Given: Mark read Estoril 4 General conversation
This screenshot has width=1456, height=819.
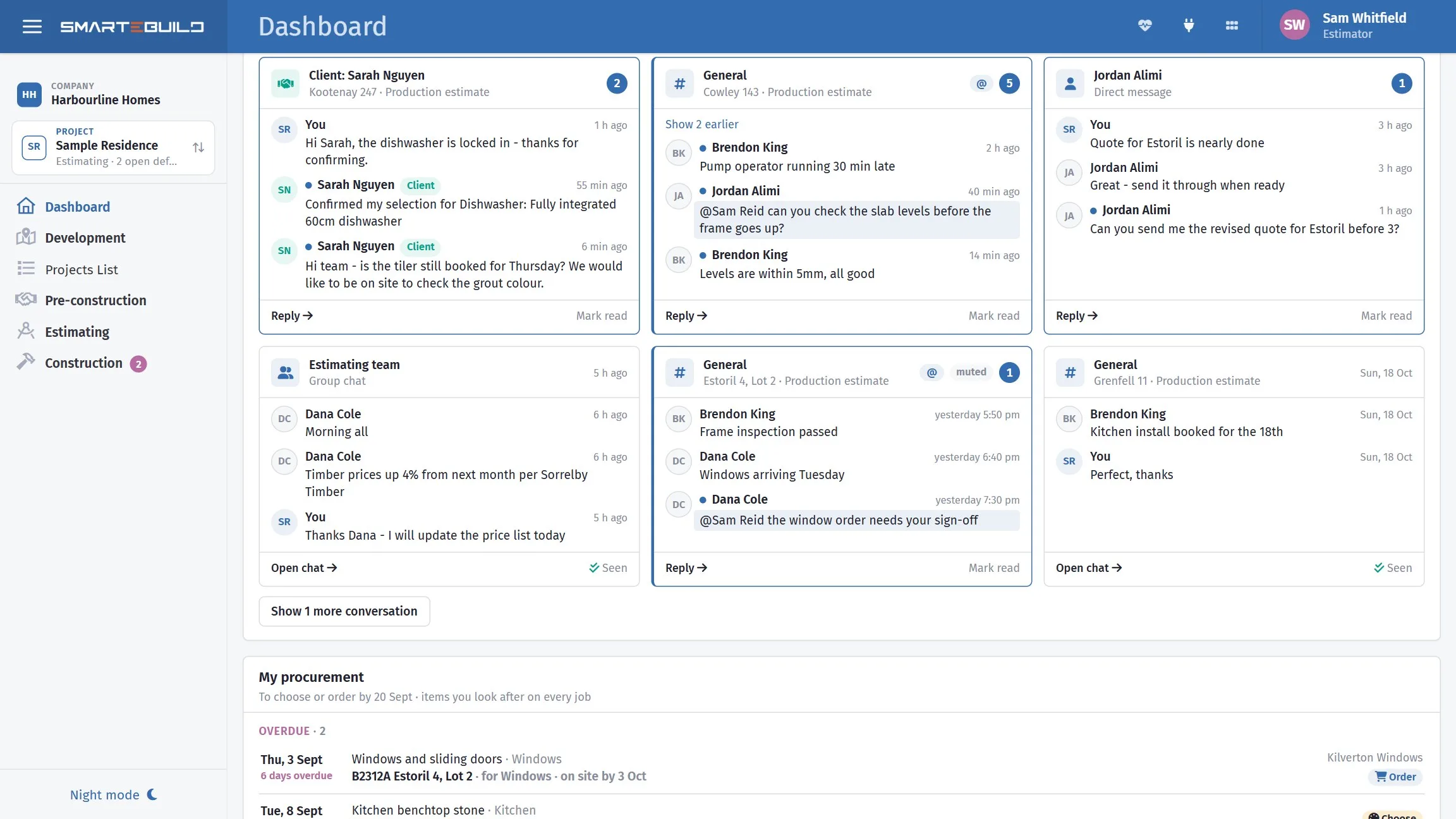Looking at the screenshot, I should pyautogui.click(x=994, y=568).
